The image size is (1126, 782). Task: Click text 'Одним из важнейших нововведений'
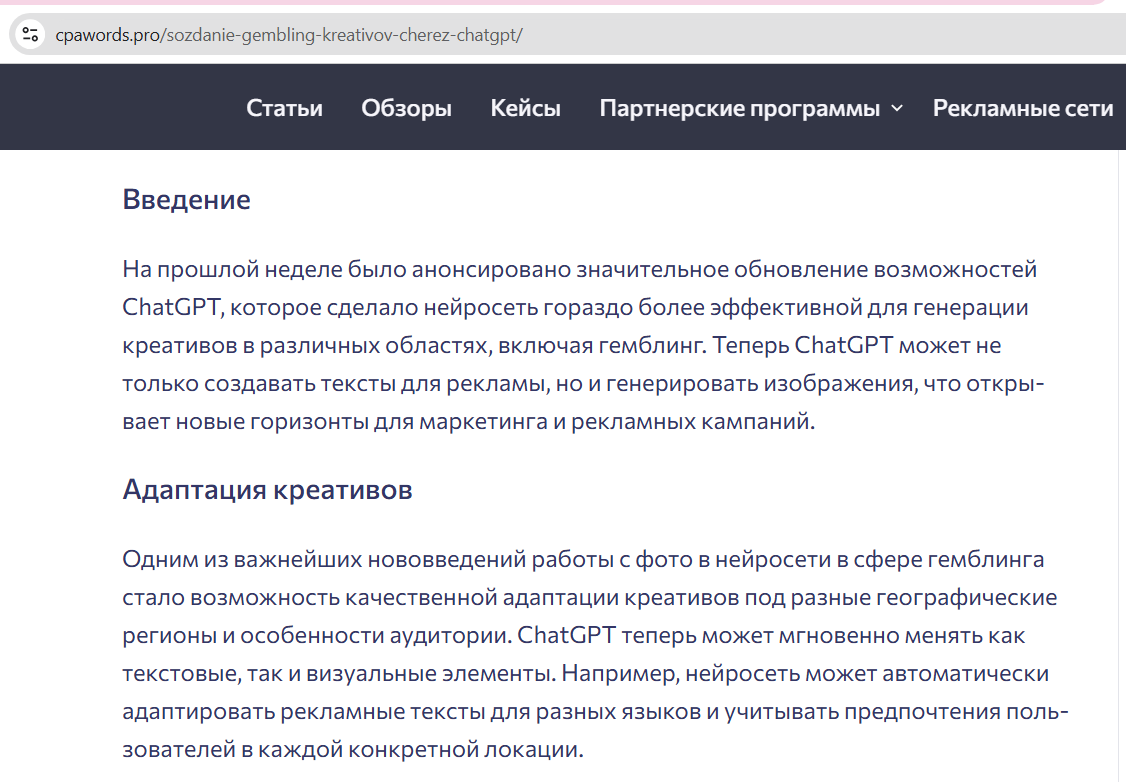(324, 559)
